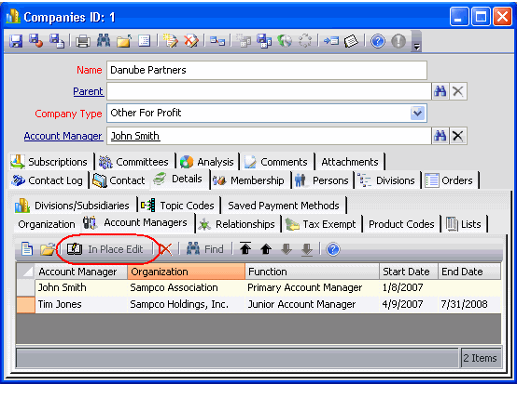Open the Account Manager link label
Screen dimensions: 528x393
(63, 136)
